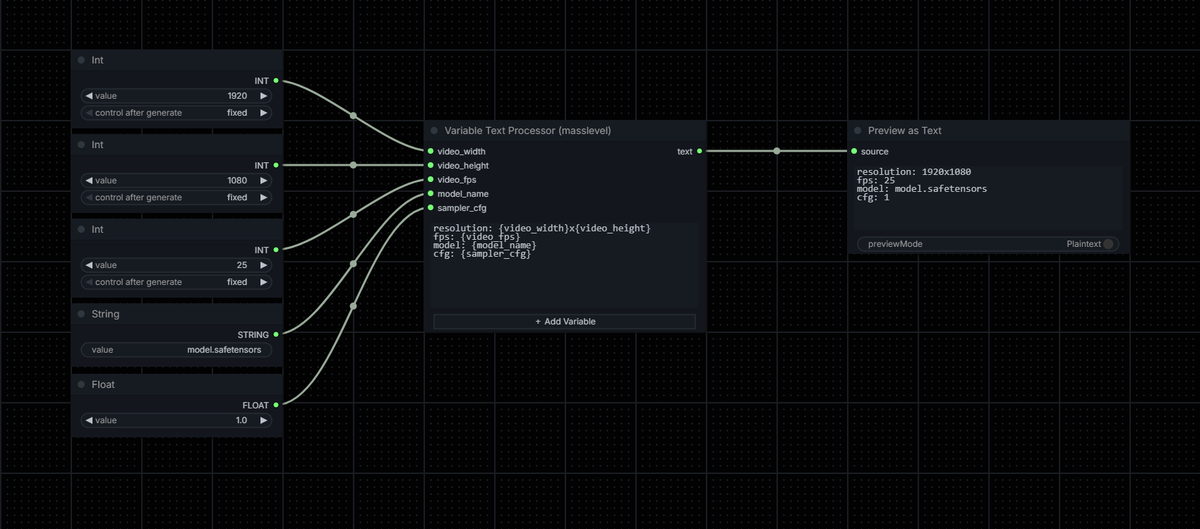
Task: Click the source input port on Preview as Text
Action: pyautogui.click(x=853, y=151)
